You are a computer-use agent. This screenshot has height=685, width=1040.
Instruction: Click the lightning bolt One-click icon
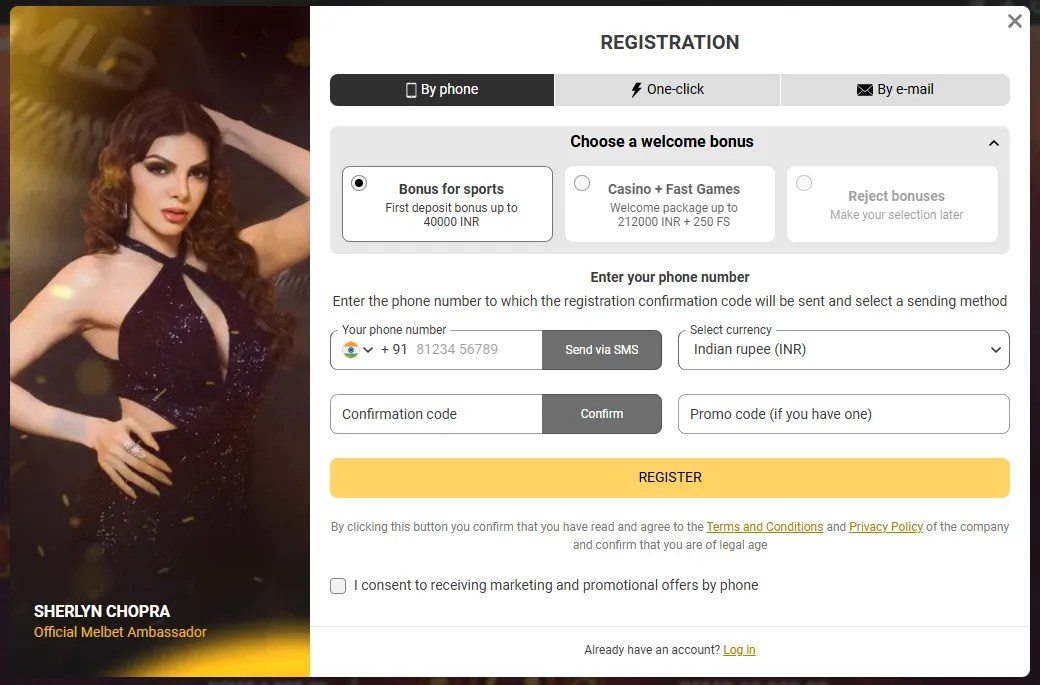point(636,90)
